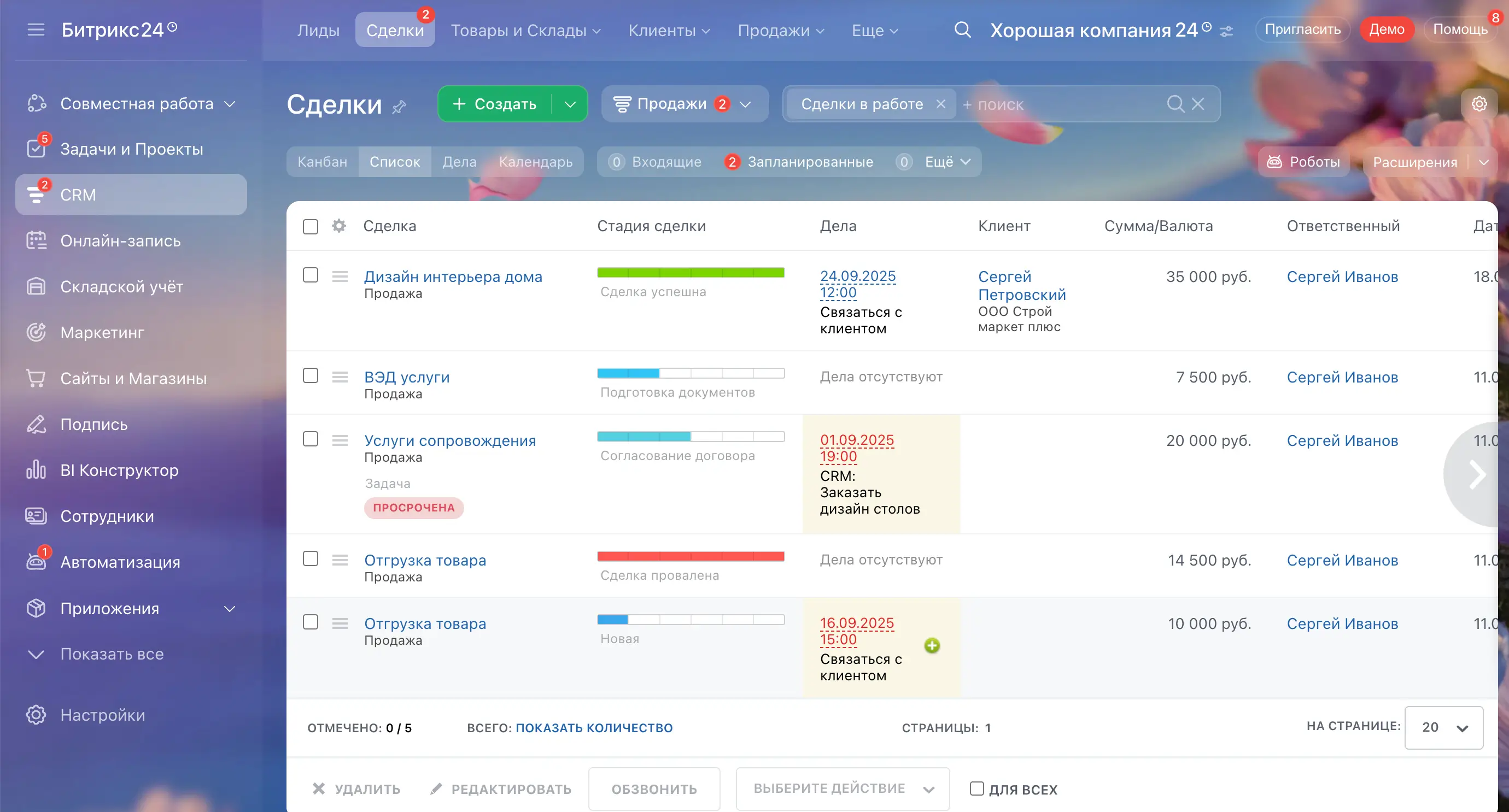Enable the ДЛЯ ВСЕХ checkbox
Screen dimensions: 1509x812
click(x=976, y=788)
